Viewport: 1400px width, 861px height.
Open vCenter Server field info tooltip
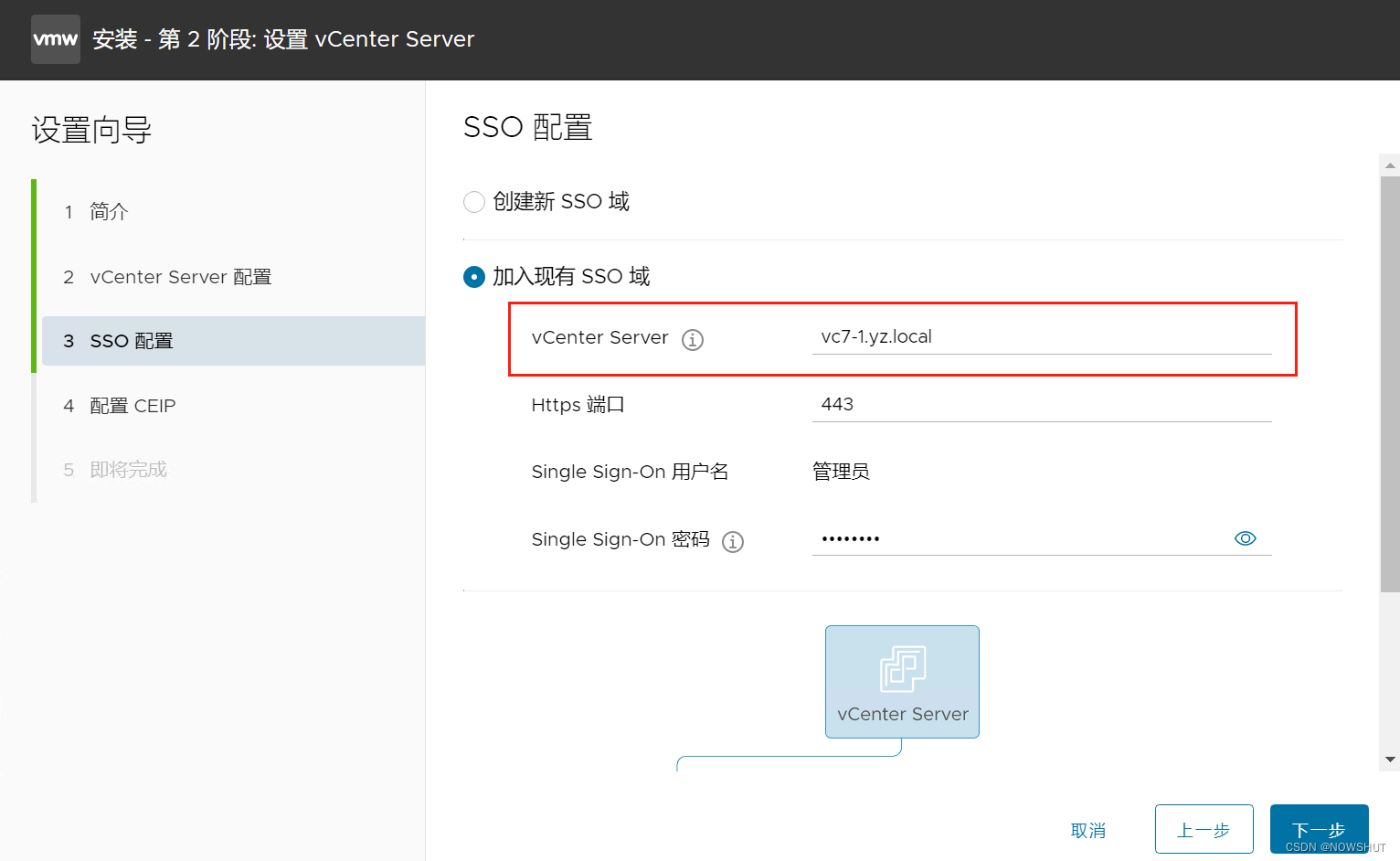click(x=693, y=340)
